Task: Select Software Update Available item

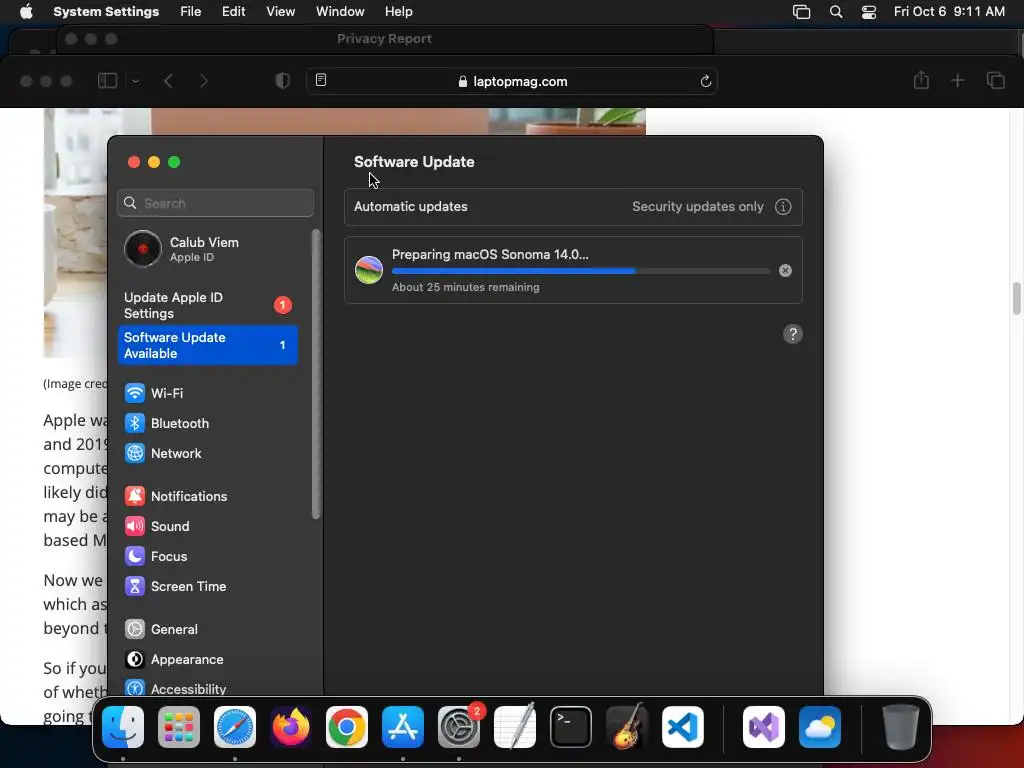Action: click(208, 345)
